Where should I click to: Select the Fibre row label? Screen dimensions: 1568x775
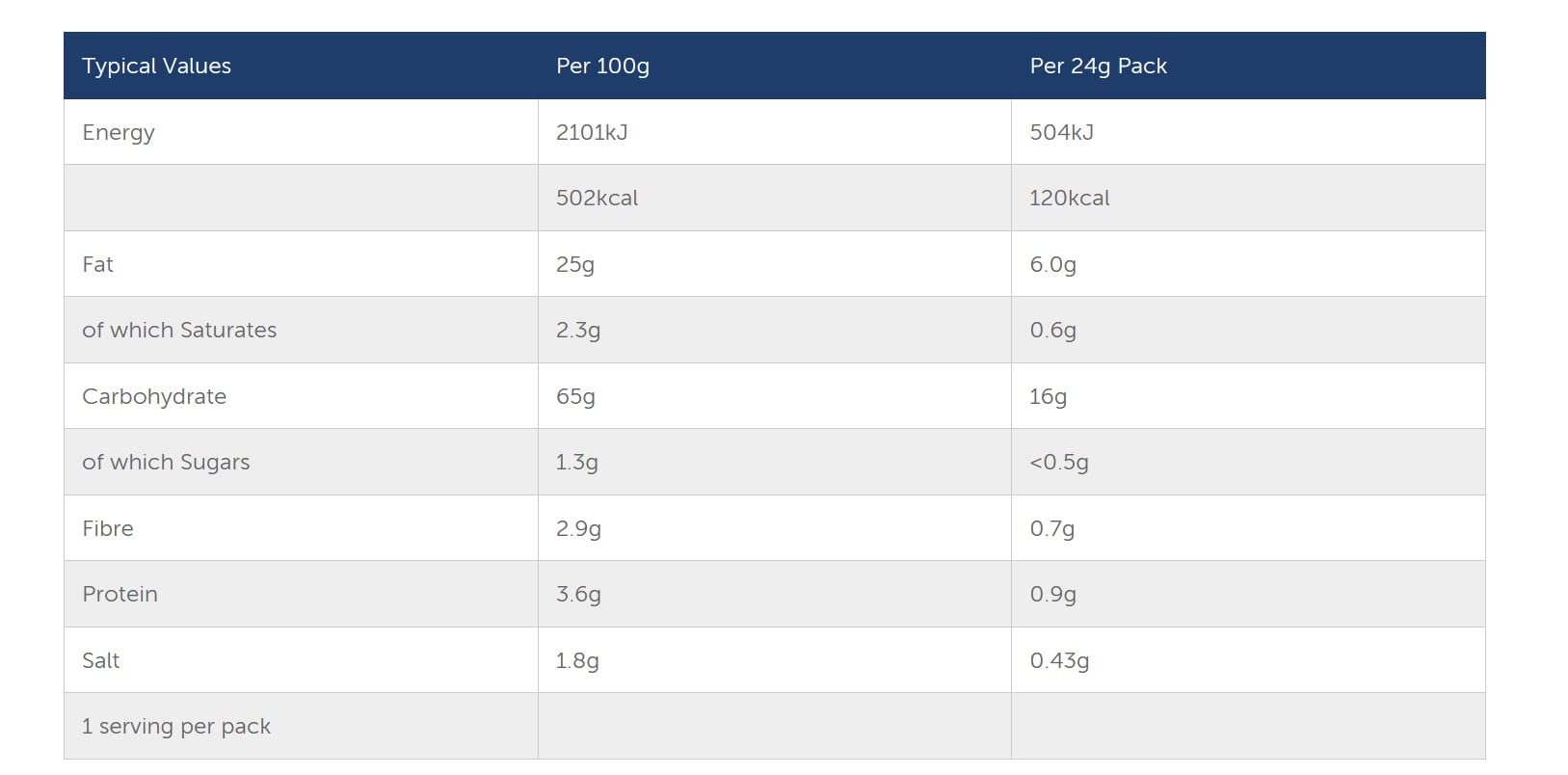click(x=108, y=529)
